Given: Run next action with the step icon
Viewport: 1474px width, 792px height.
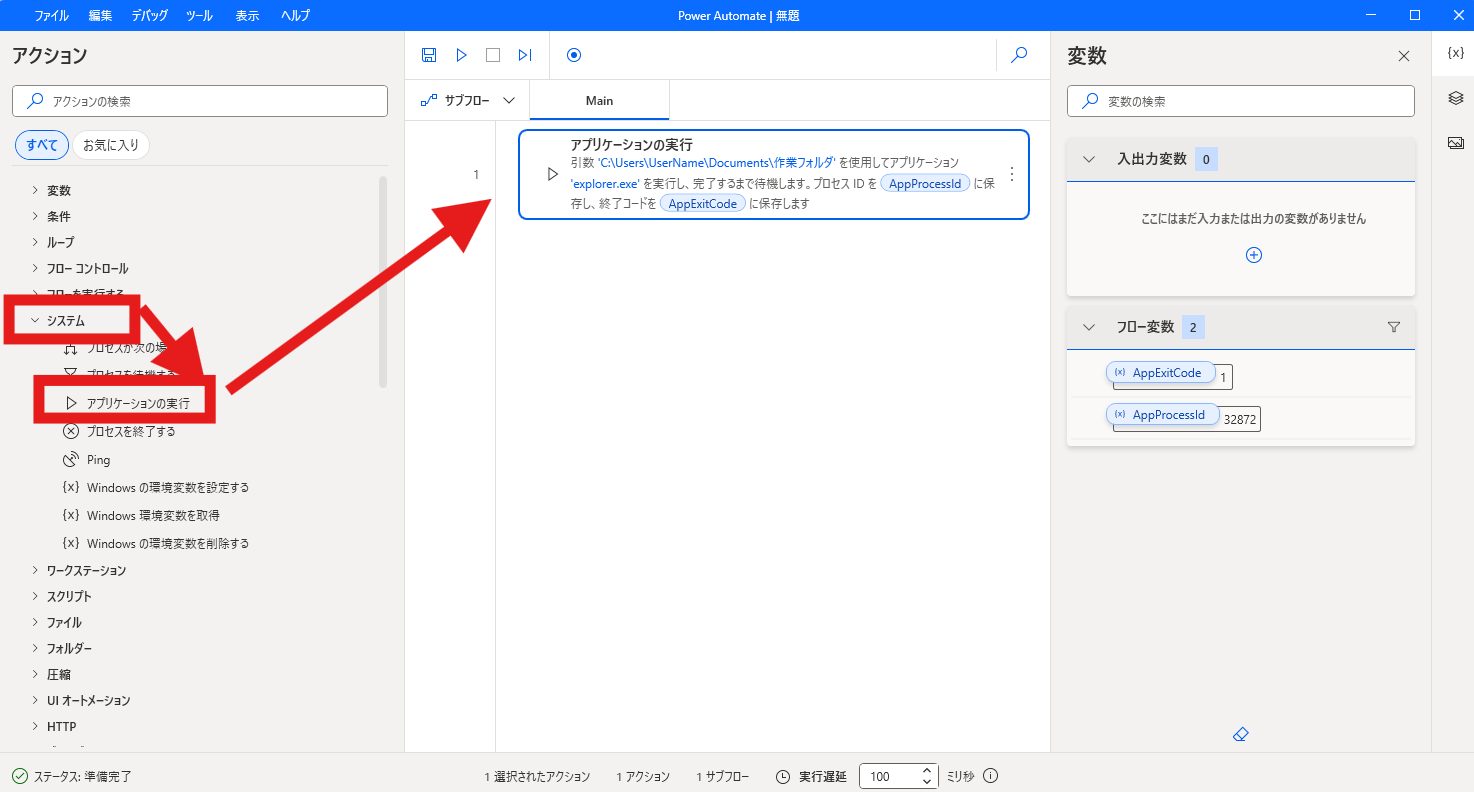Looking at the screenshot, I should (x=525, y=55).
